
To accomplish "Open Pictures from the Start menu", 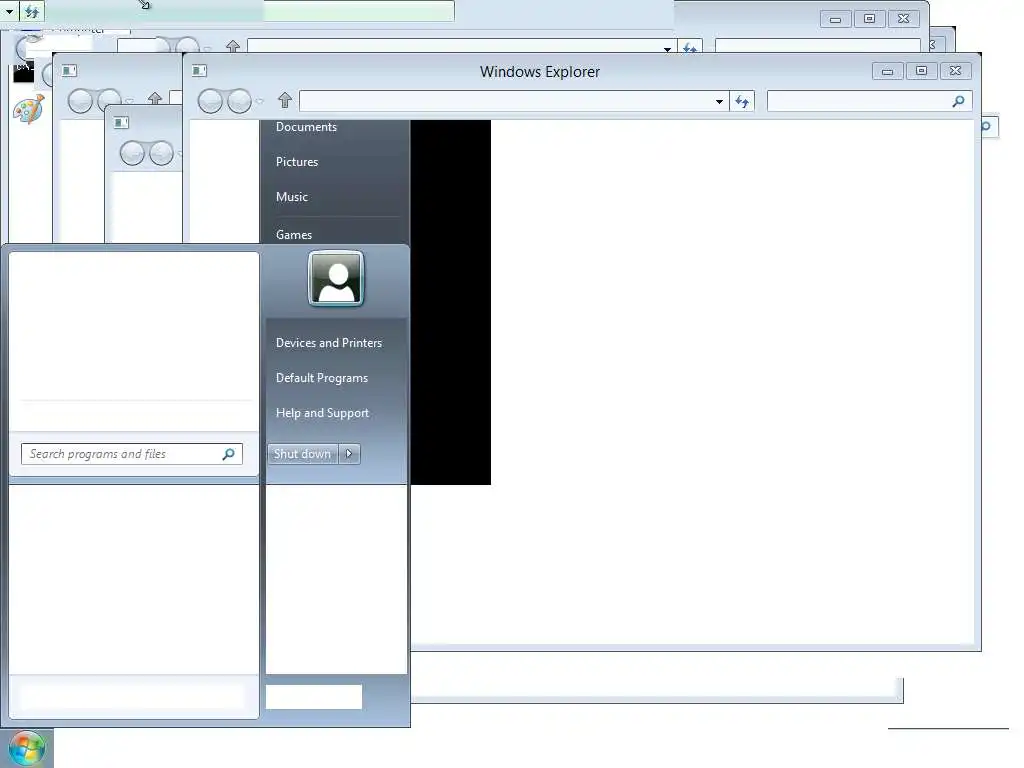I will (297, 162).
